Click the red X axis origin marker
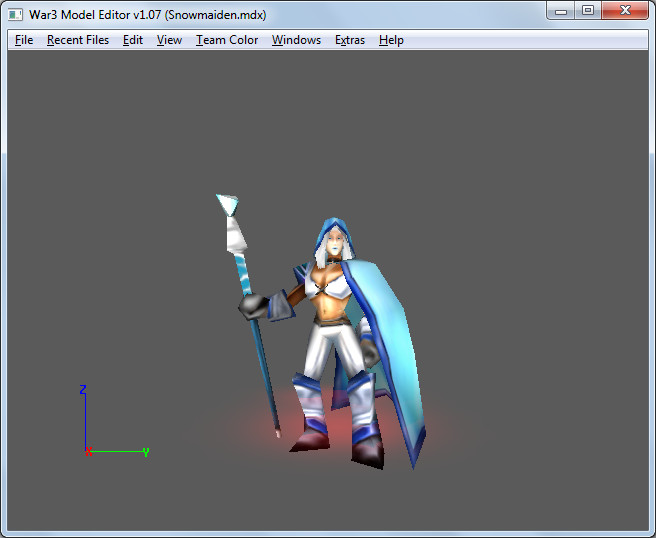The width and height of the screenshot is (656, 538). pyautogui.click(x=89, y=452)
